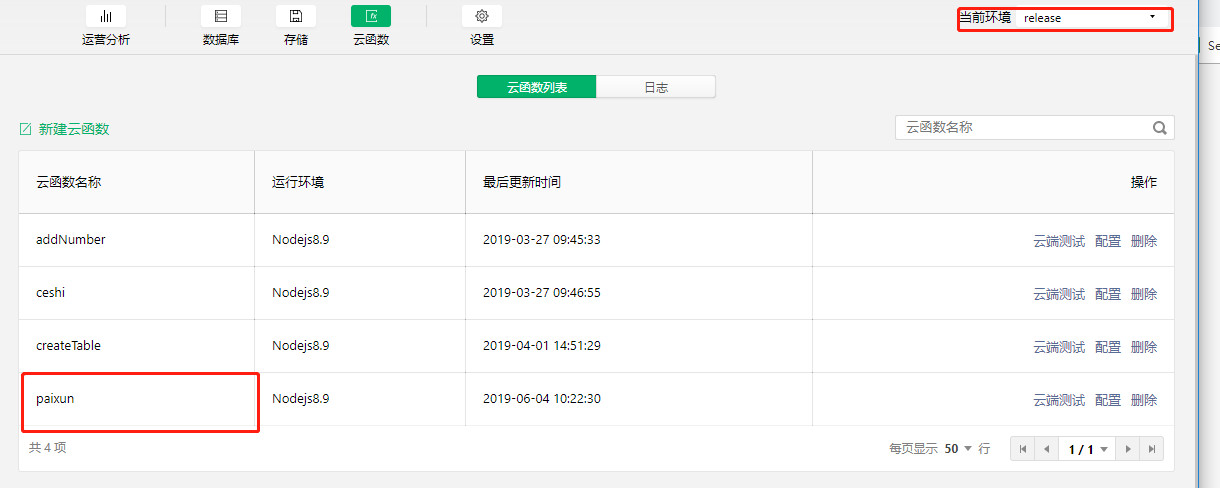The height and width of the screenshot is (488, 1220).
Task: Go to the first page arrow
Action: pyautogui.click(x=1023, y=449)
